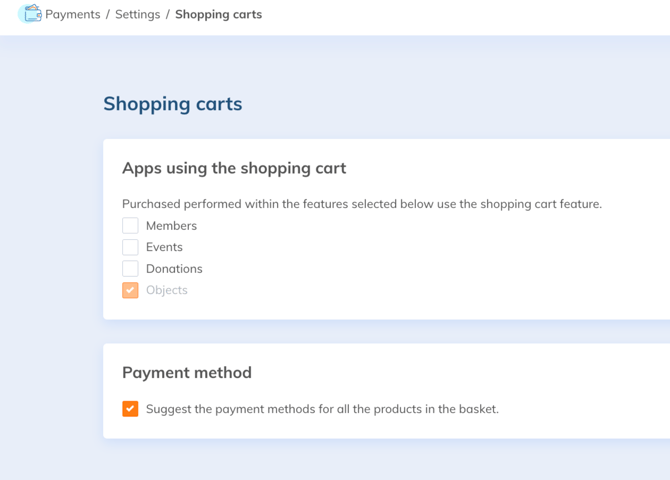This screenshot has height=480, width=670.
Task: Click the slash between Payments and Settings
Action: (108, 15)
